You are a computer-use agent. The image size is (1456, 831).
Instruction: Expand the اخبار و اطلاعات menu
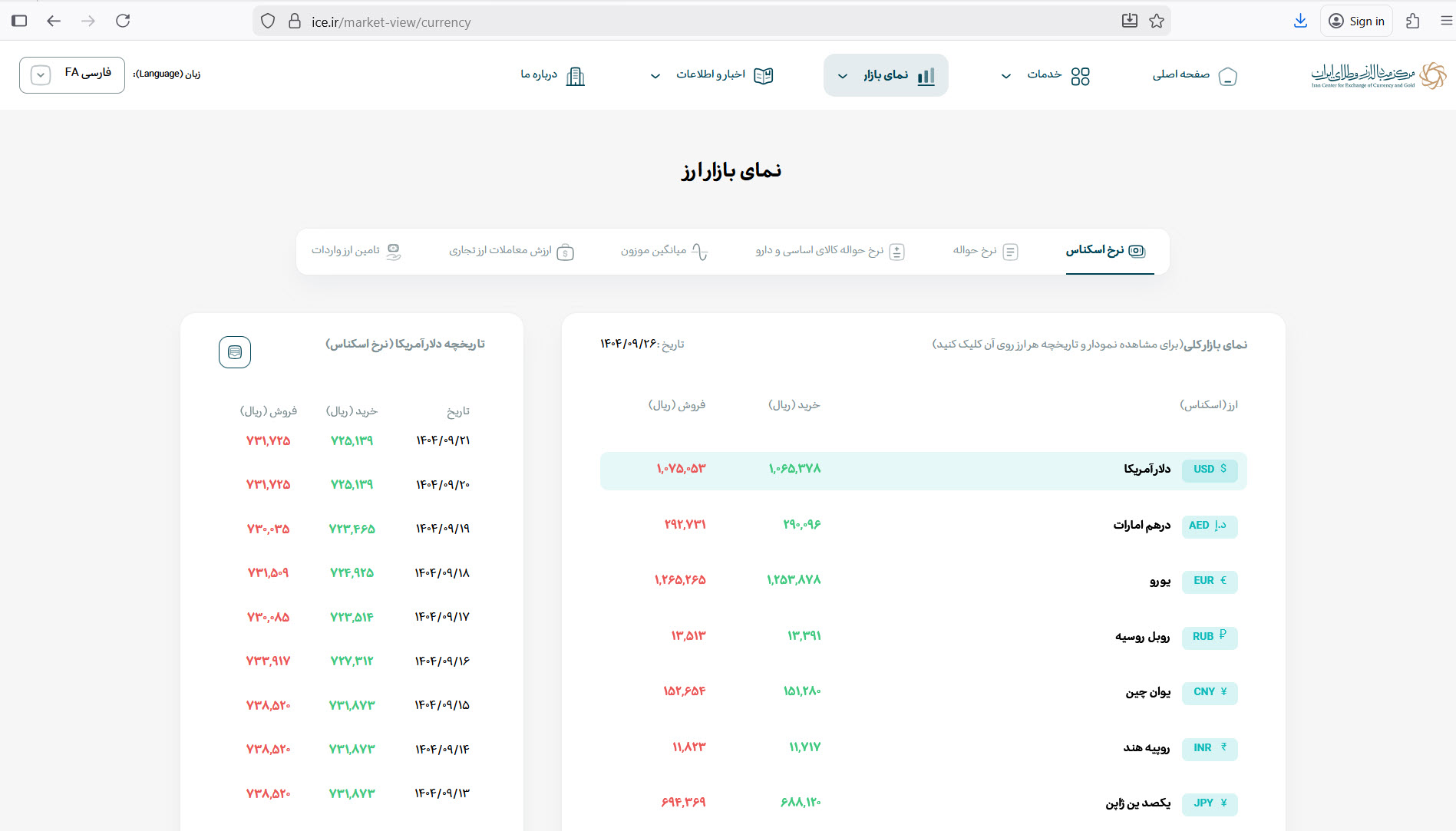[x=710, y=75]
